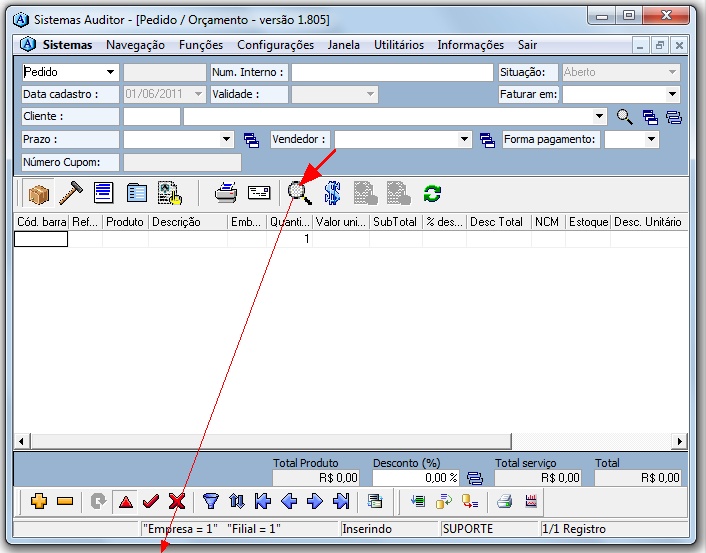Click the NCM column header
The height and width of the screenshot is (553, 706).
point(548,222)
